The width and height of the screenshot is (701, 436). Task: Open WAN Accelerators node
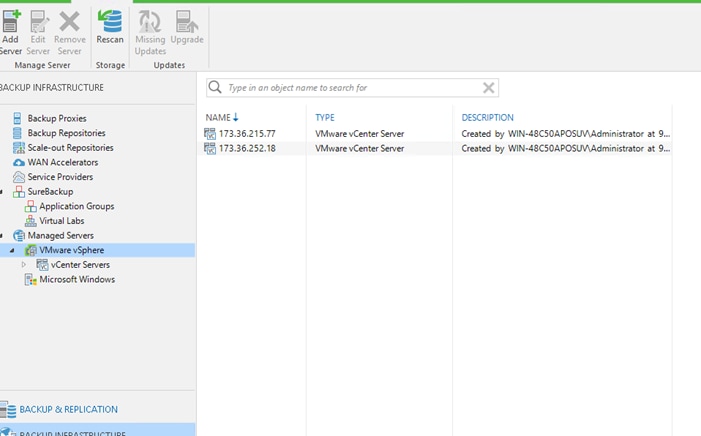[63, 162]
